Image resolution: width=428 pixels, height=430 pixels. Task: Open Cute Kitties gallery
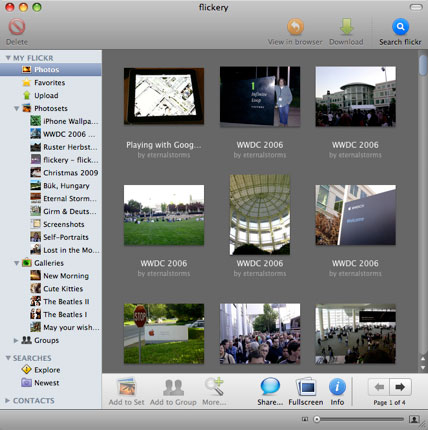pyautogui.click(x=51, y=289)
